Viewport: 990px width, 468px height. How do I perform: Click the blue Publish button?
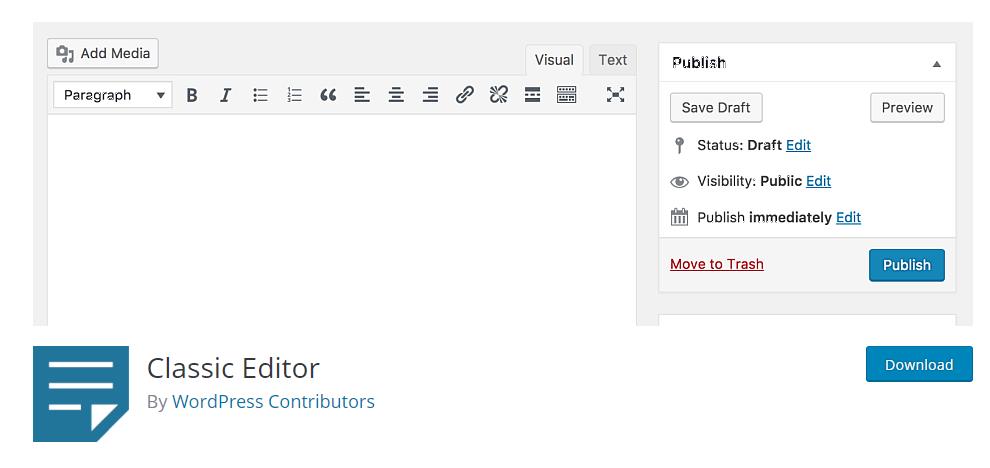907,265
